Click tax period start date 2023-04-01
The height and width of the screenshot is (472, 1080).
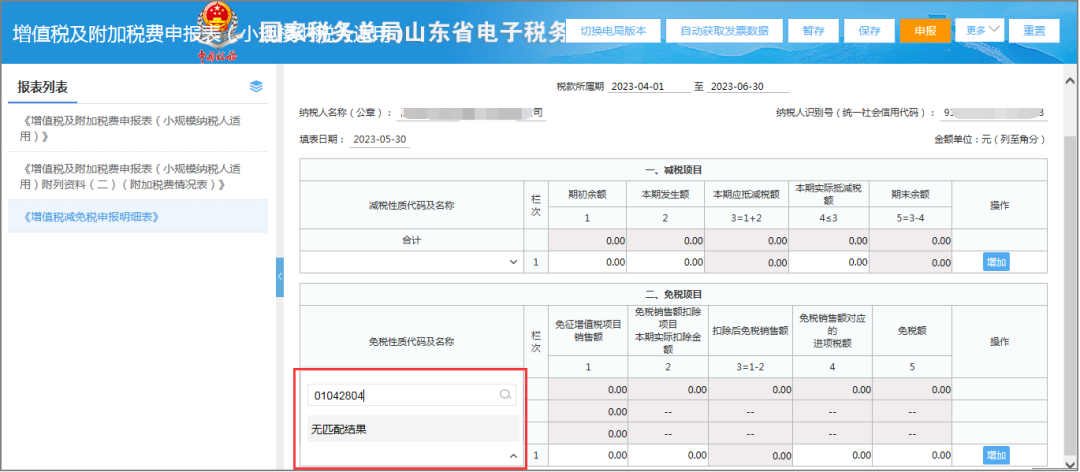click(x=650, y=88)
